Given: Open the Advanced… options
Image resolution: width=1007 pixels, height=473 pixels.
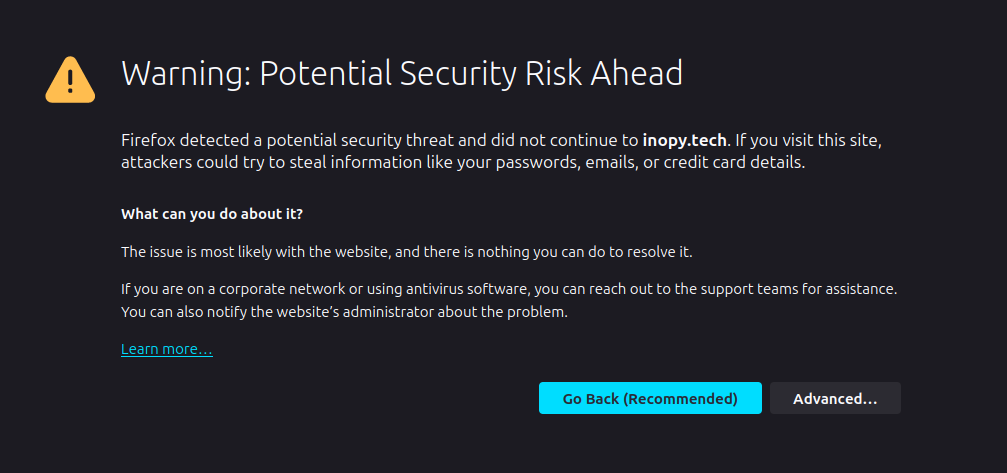Looking at the screenshot, I should [x=835, y=399].
